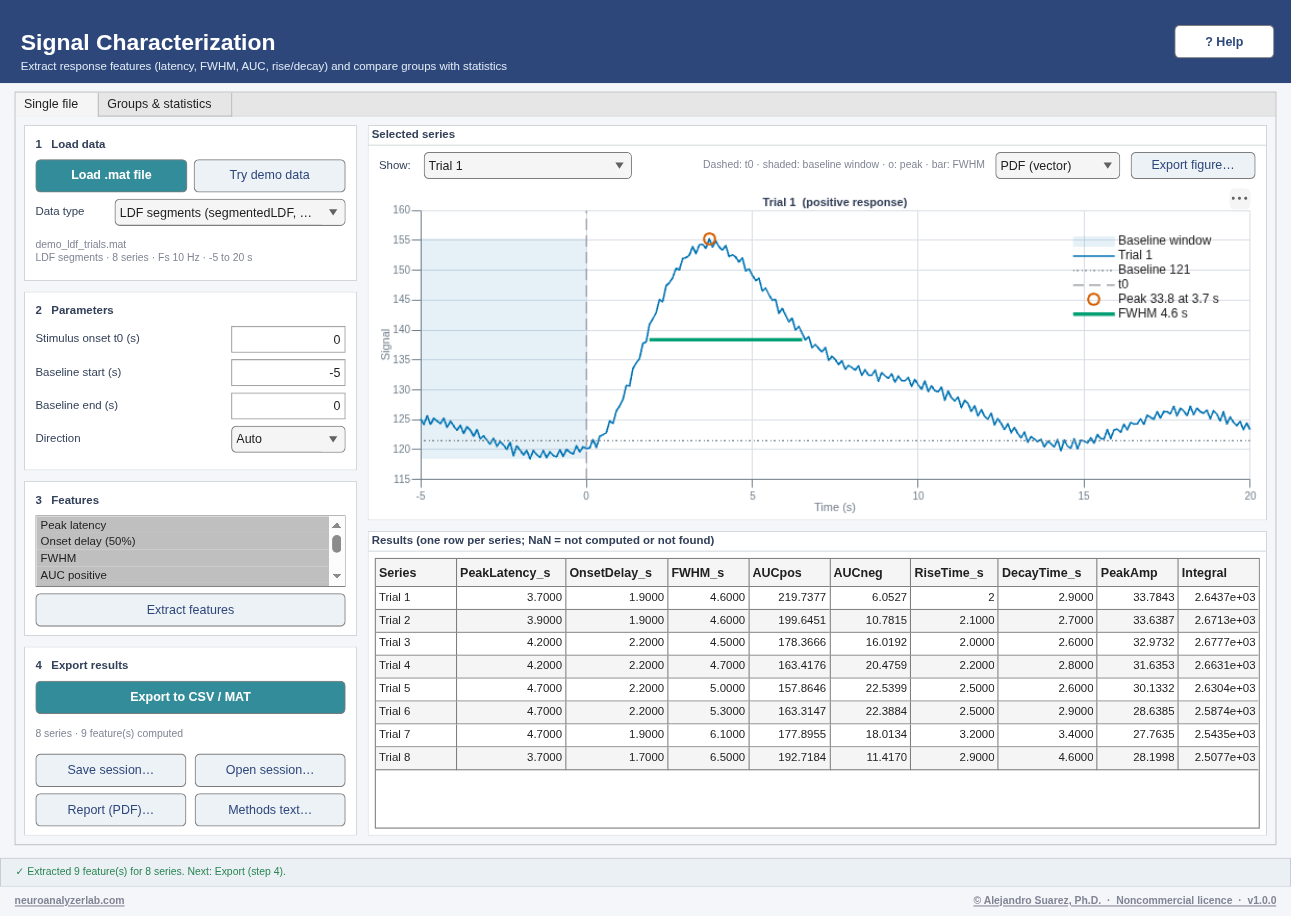
Task: Click the FWHM 4.6 s legend entry
Action: click(x=1130, y=313)
